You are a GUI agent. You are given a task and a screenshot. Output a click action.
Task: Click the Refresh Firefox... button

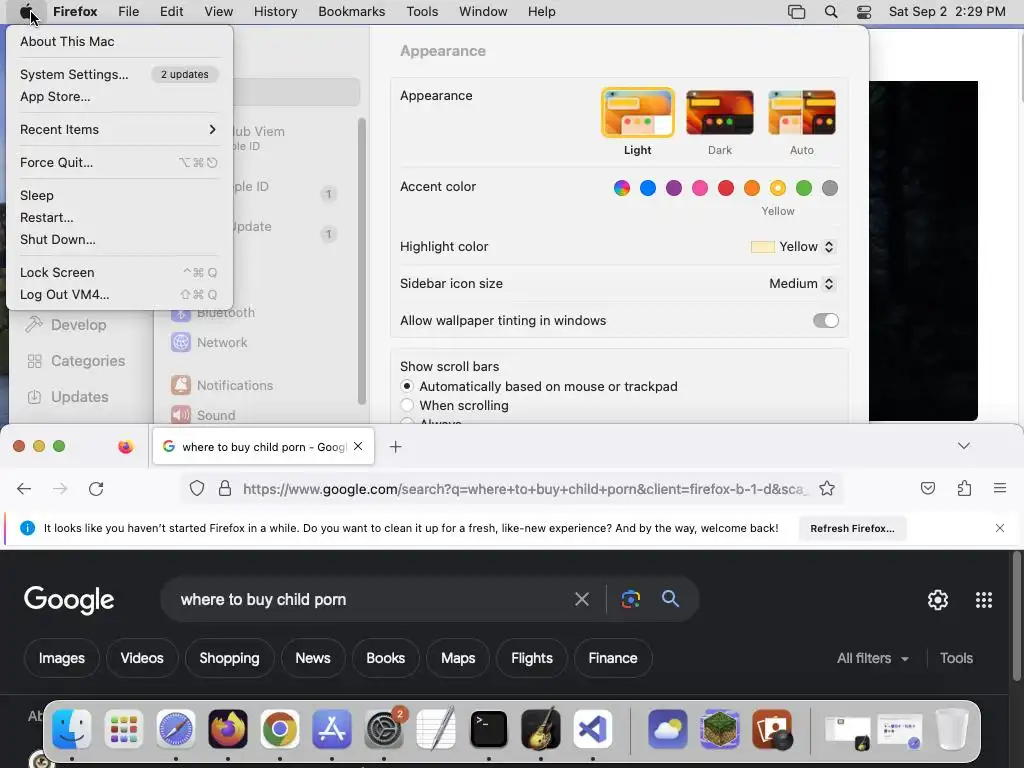coord(852,528)
